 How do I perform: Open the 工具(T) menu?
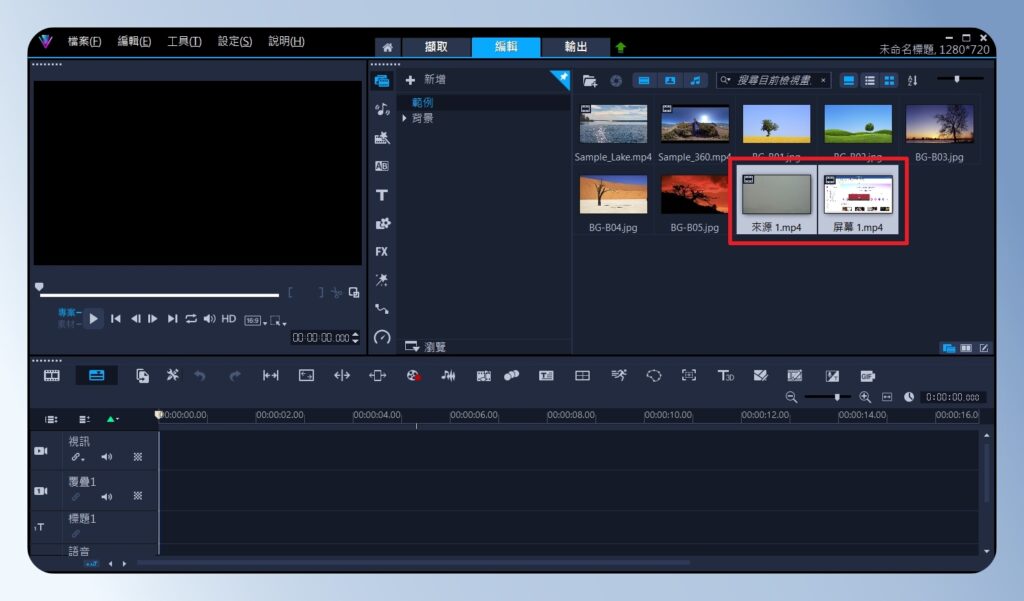click(x=184, y=41)
